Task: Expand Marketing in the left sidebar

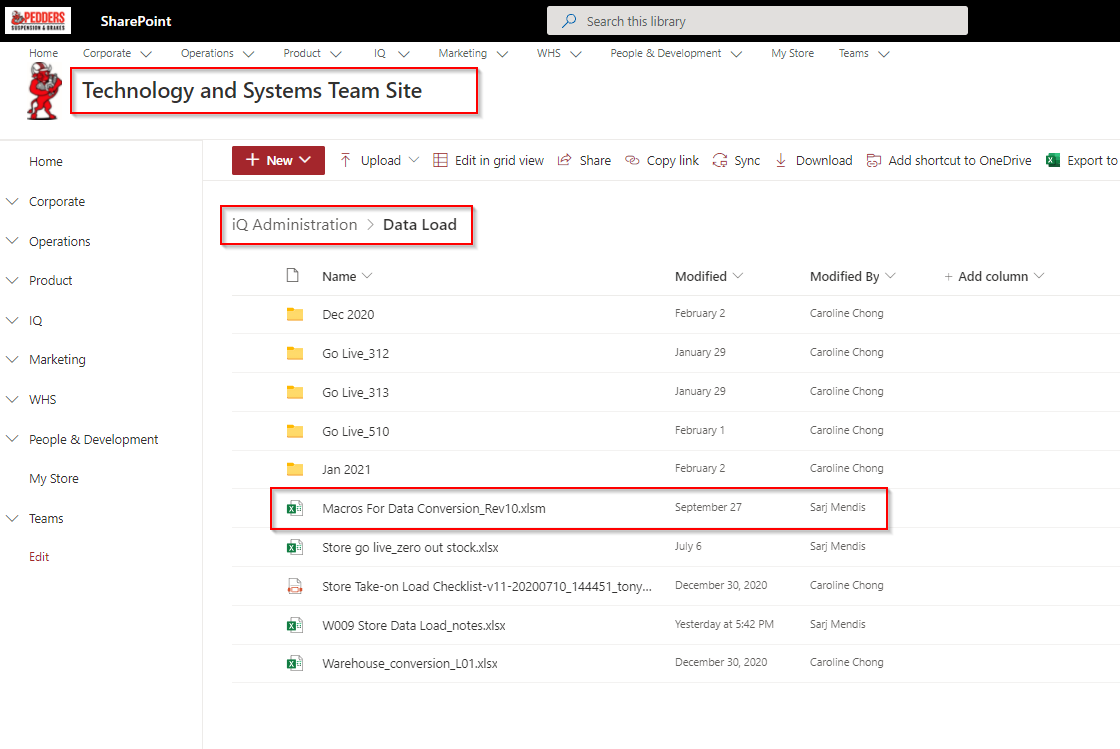Action: (12, 359)
